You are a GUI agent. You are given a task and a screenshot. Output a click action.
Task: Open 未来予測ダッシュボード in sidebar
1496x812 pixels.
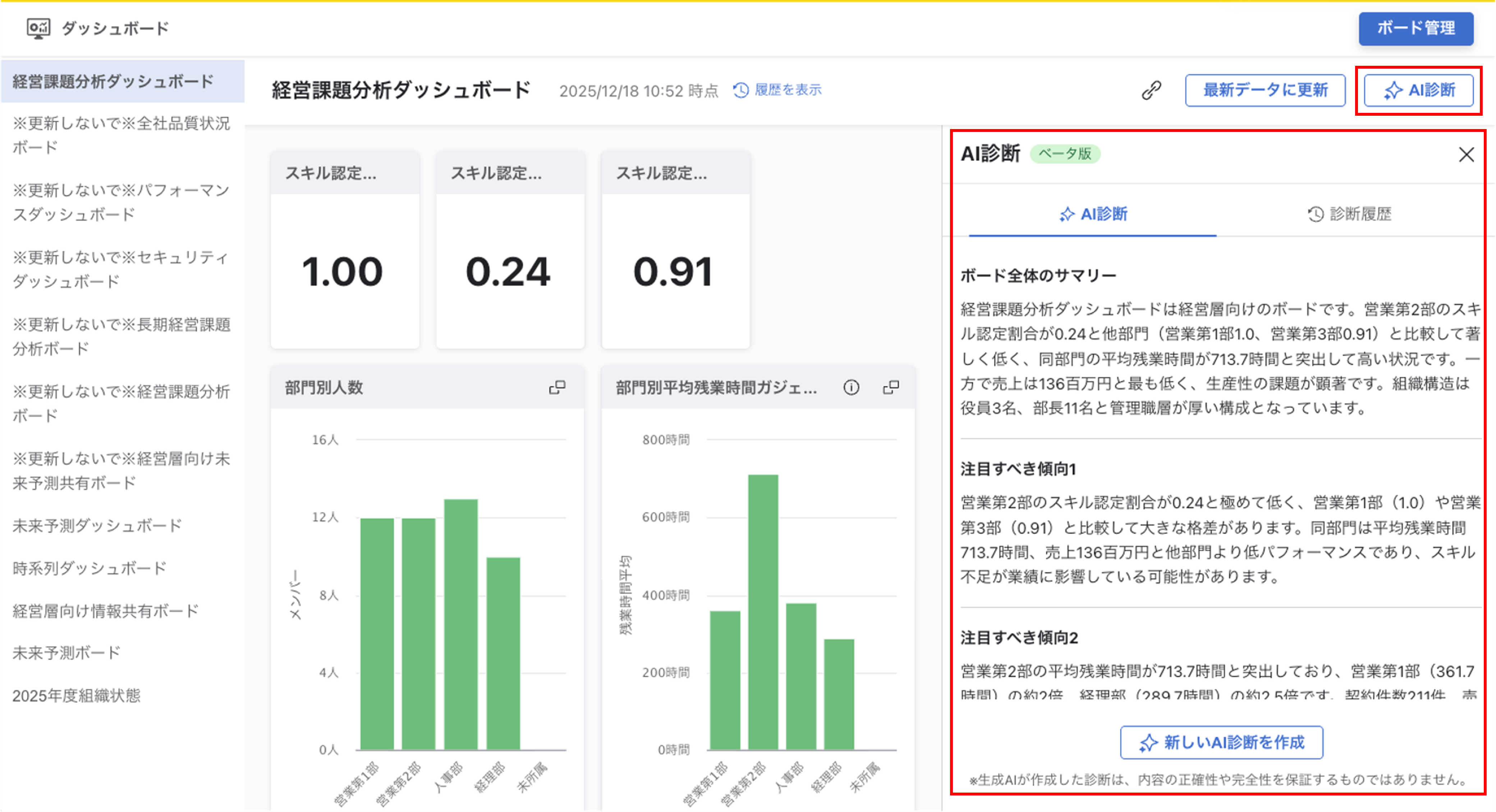pyautogui.click(x=97, y=526)
